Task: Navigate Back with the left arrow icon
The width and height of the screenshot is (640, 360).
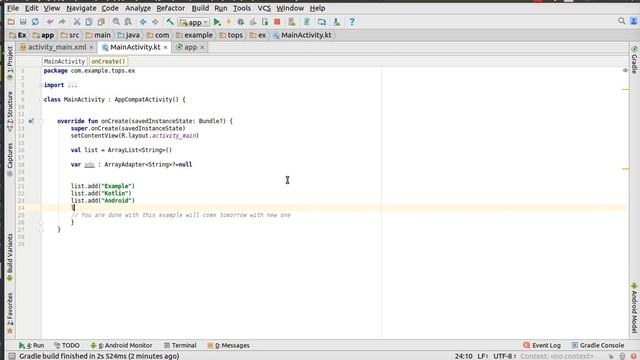Action: pyautogui.click(x=143, y=22)
